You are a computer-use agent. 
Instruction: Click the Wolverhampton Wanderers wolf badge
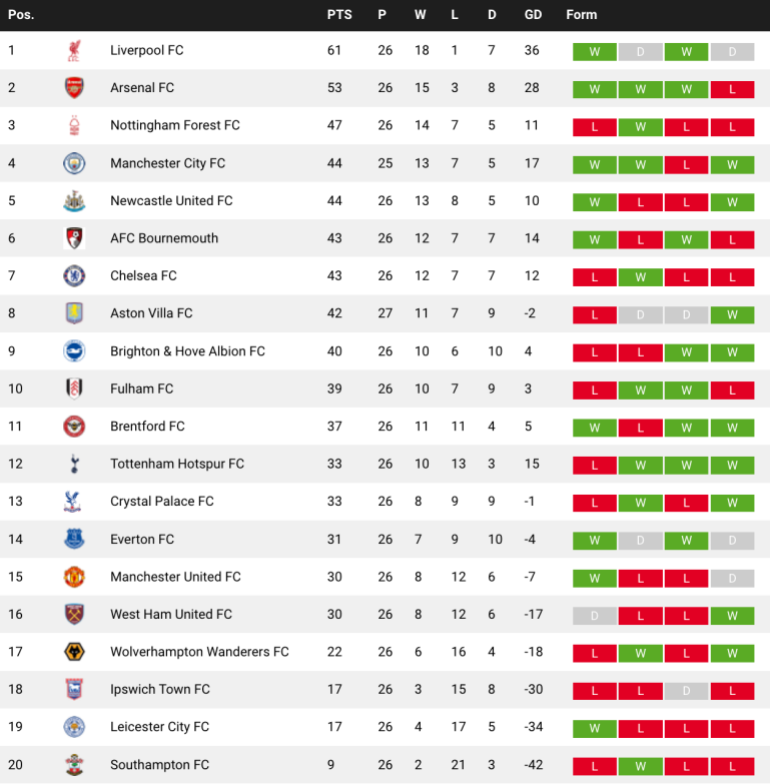(x=74, y=652)
